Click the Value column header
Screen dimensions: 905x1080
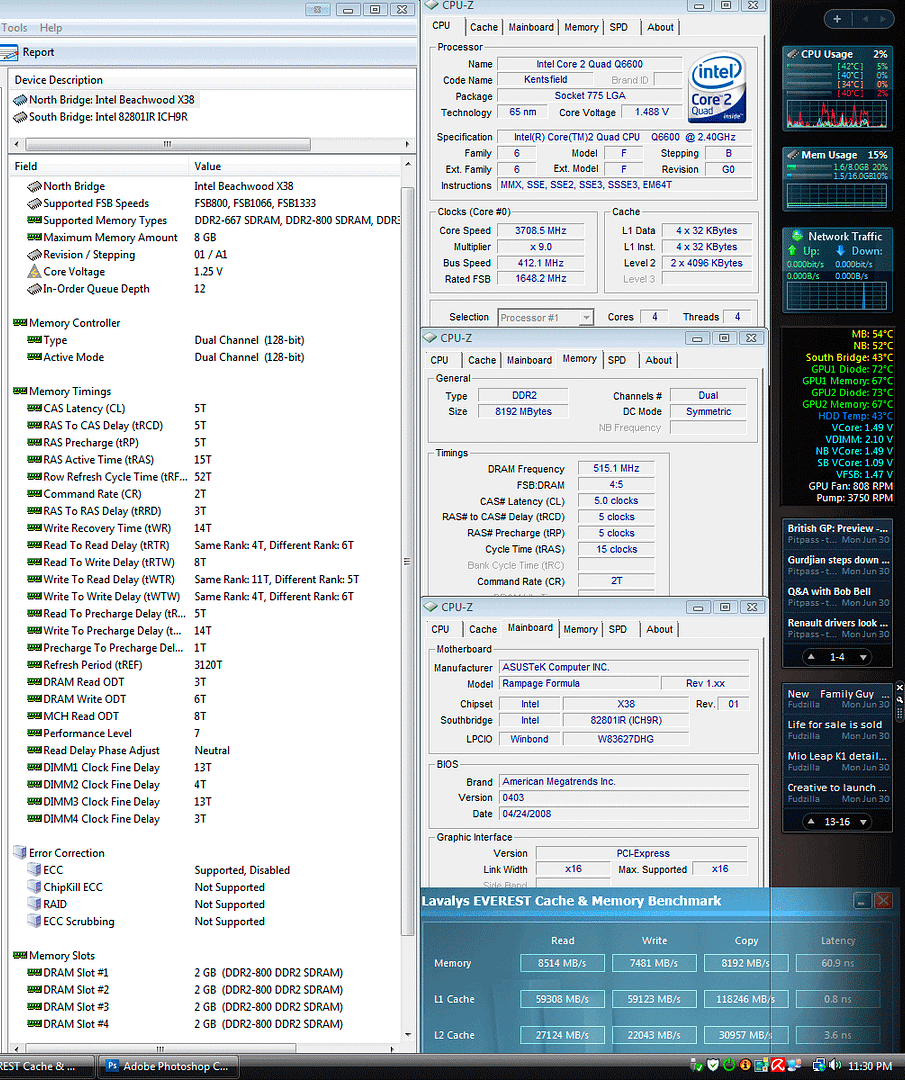click(x=294, y=166)
